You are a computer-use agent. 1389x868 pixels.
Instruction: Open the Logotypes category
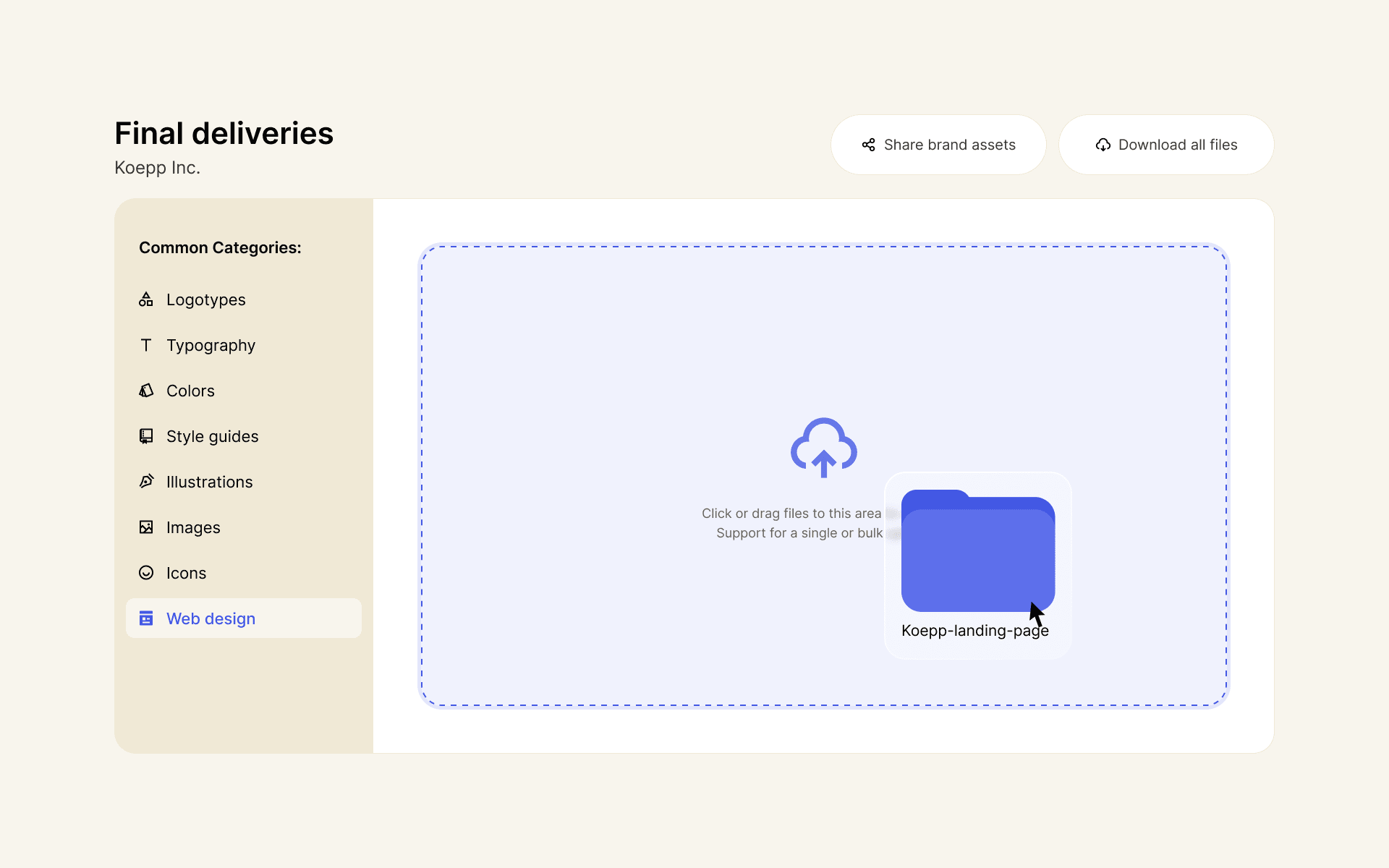pos(205,299)
